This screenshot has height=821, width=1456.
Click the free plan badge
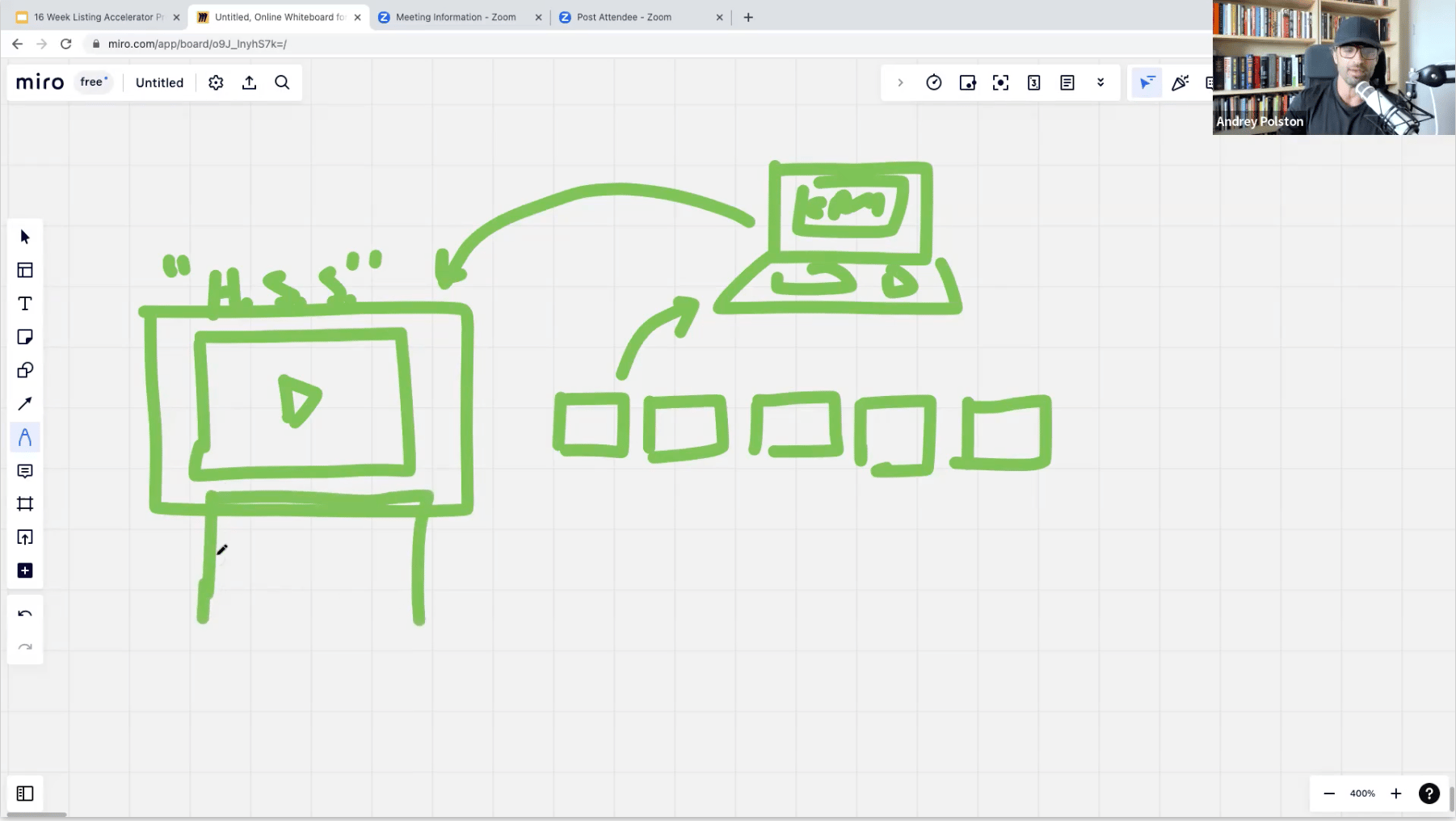click(94, 82)
